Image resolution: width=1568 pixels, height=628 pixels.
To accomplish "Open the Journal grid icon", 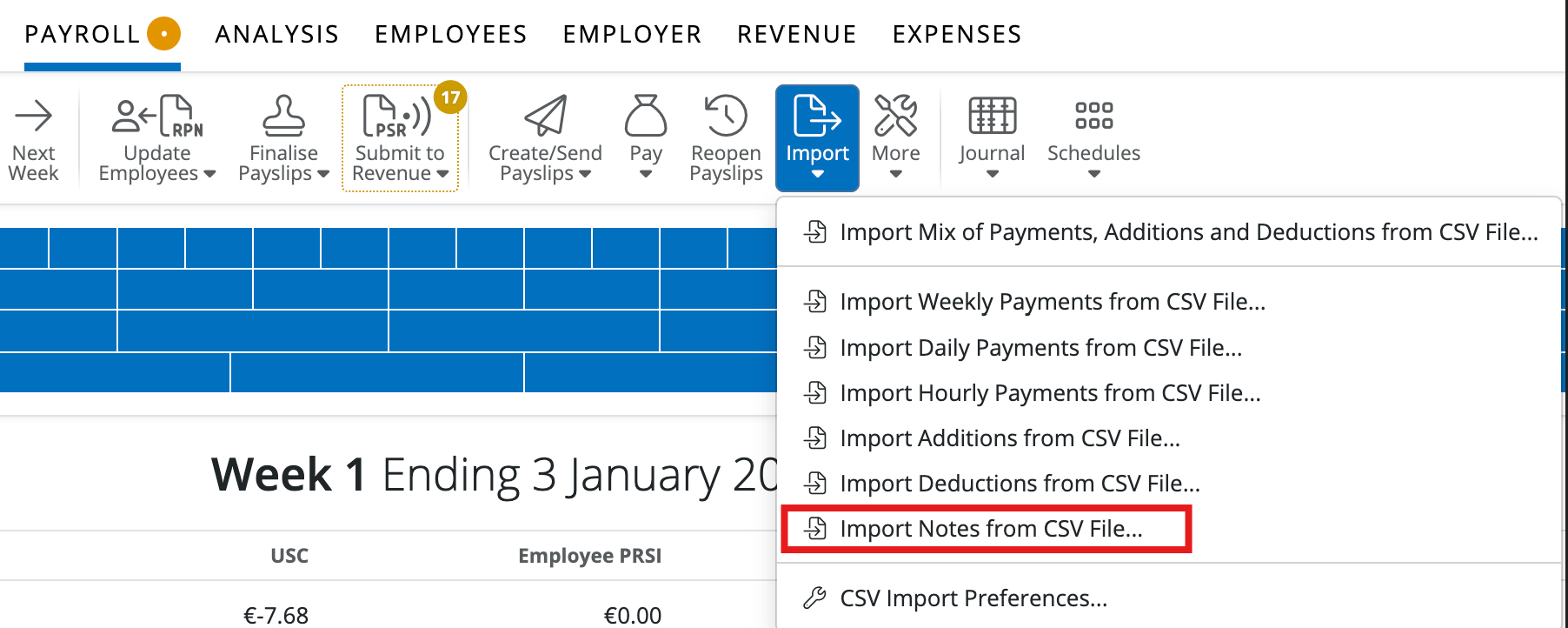I will coord(991,116).
